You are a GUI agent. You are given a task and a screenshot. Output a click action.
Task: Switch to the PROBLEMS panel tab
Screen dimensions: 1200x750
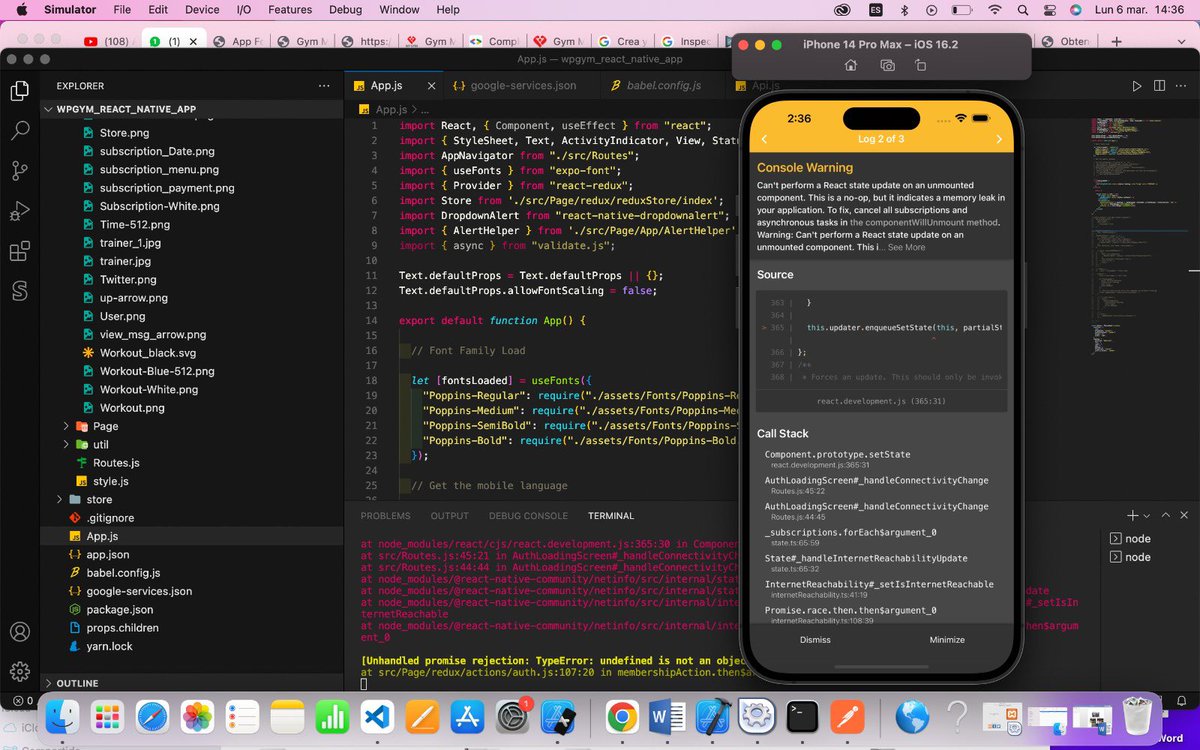385,516
